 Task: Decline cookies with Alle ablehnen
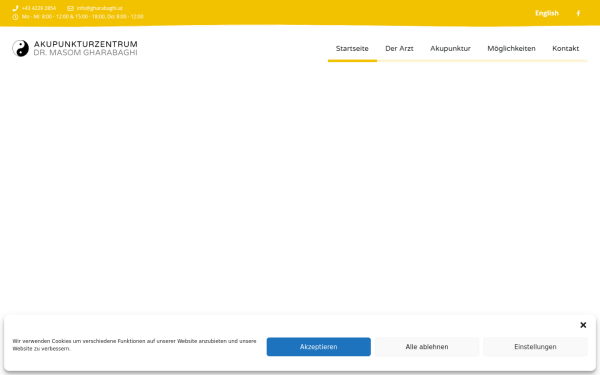click(x=427, y=347)
